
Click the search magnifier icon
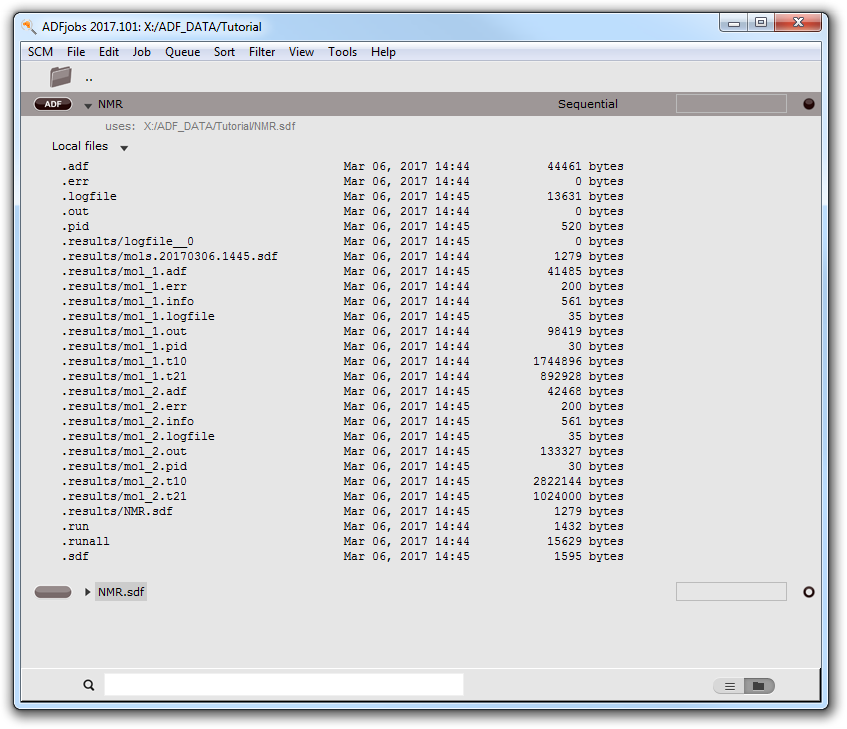tap(89, 685)
